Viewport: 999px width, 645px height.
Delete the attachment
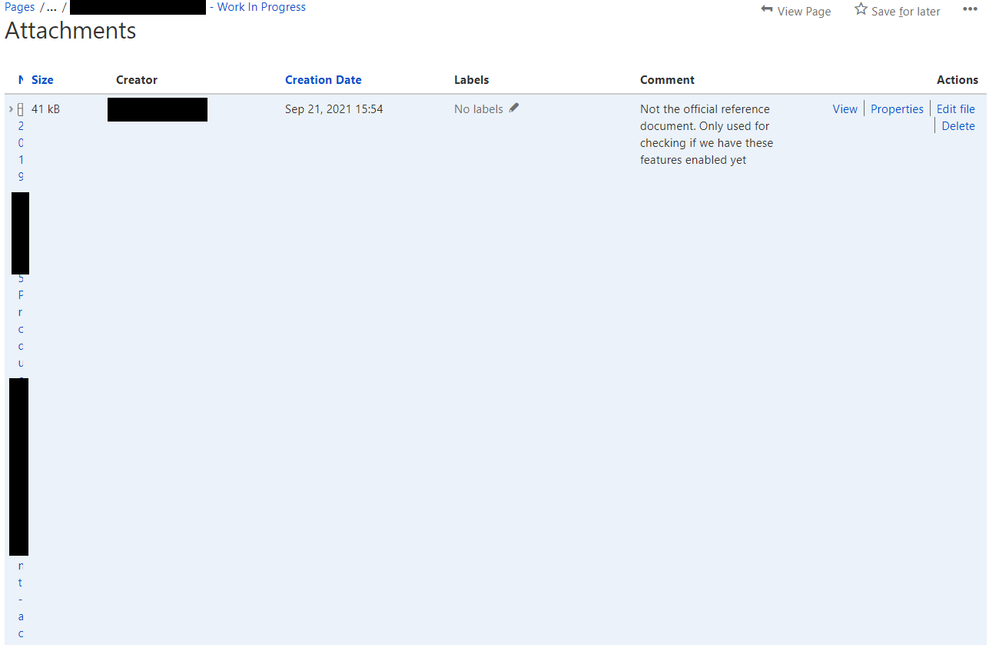(x=958, y=126)
